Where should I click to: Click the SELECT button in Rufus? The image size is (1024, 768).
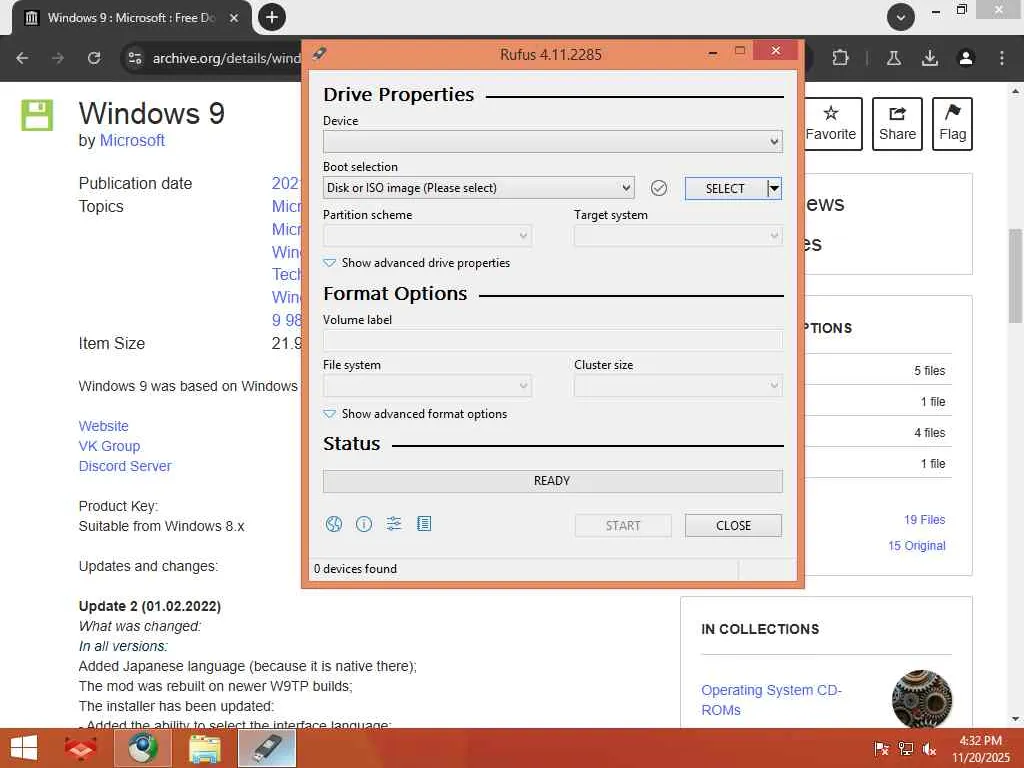coord(726,189)
